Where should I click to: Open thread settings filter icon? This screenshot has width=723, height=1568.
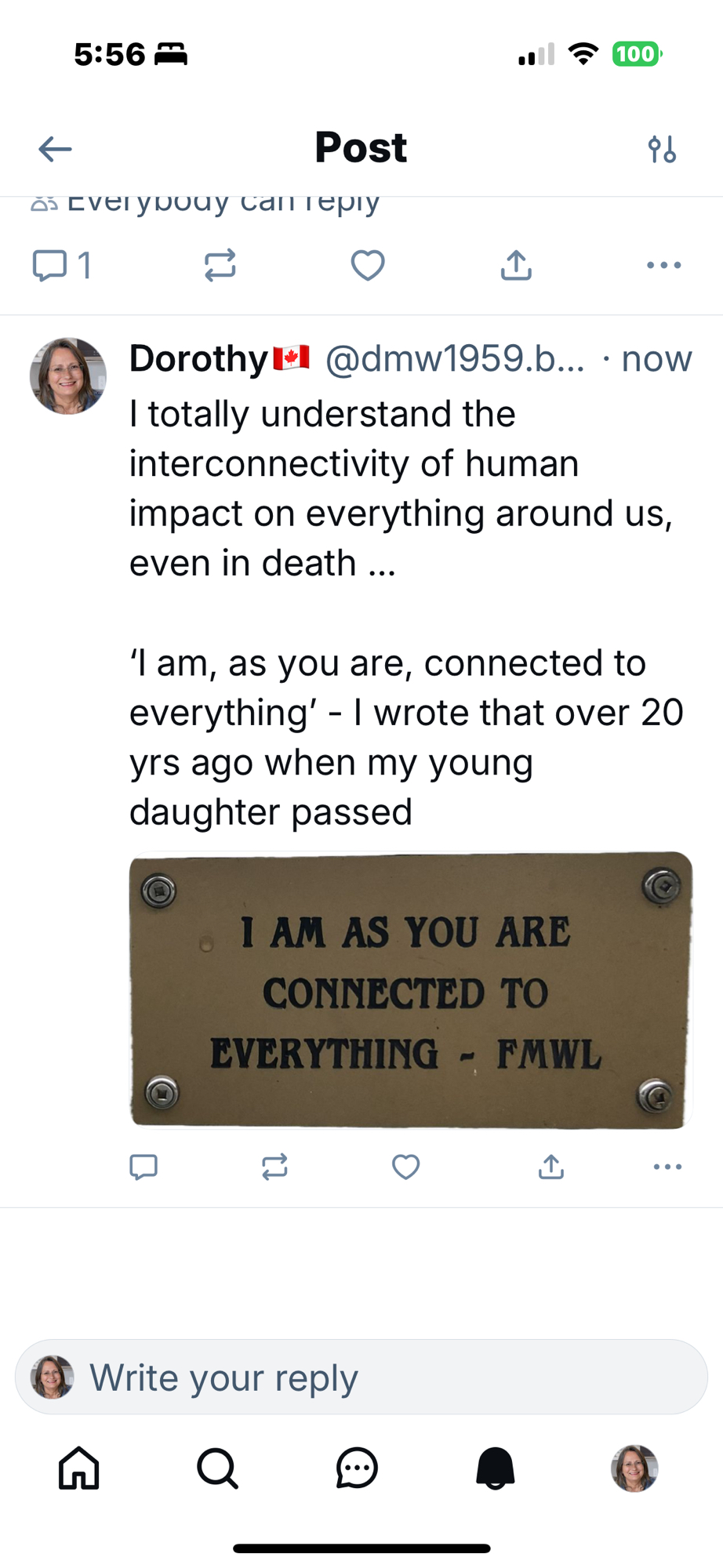(662, 148)
